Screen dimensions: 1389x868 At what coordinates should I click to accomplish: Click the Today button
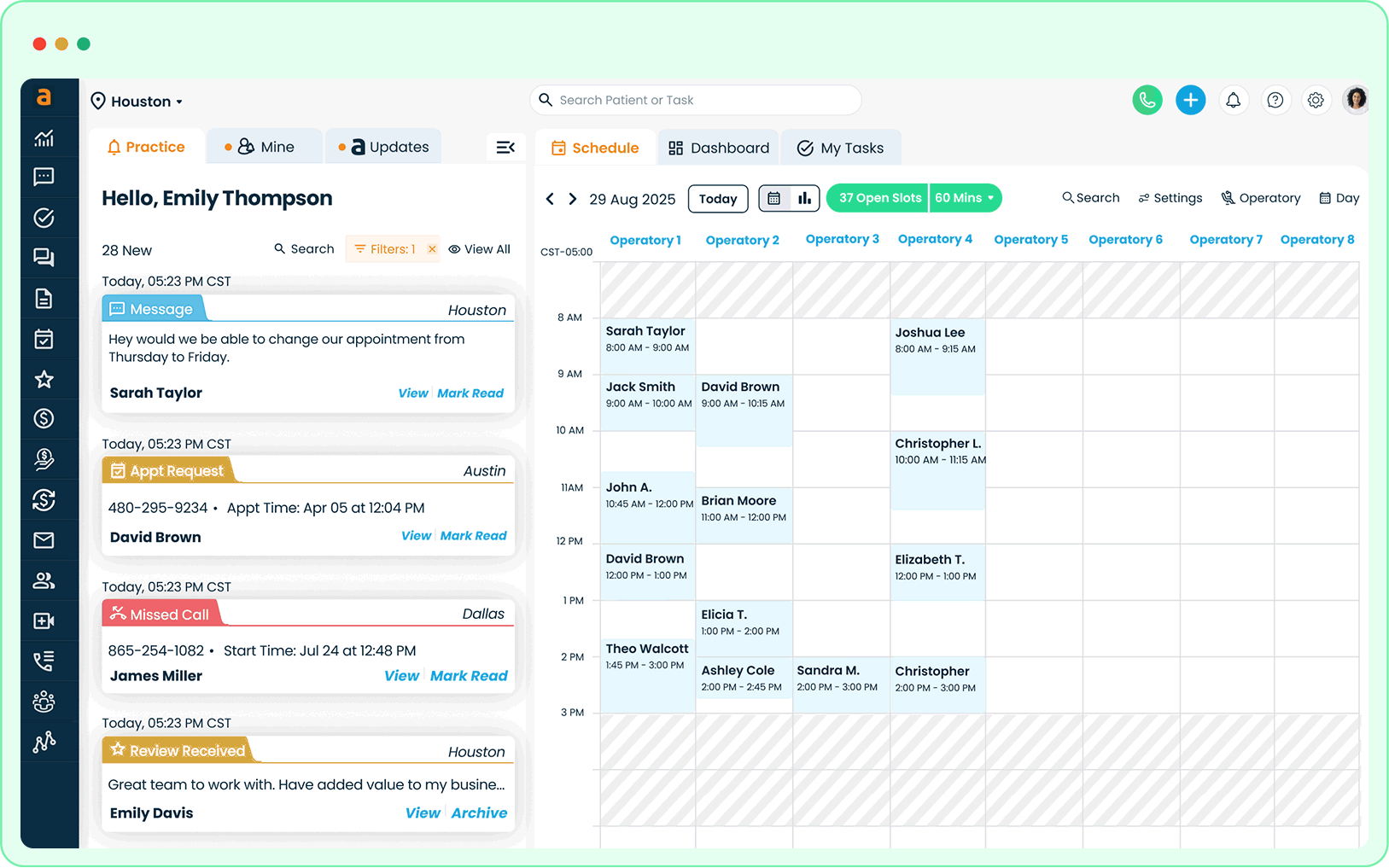coord(717,199)
